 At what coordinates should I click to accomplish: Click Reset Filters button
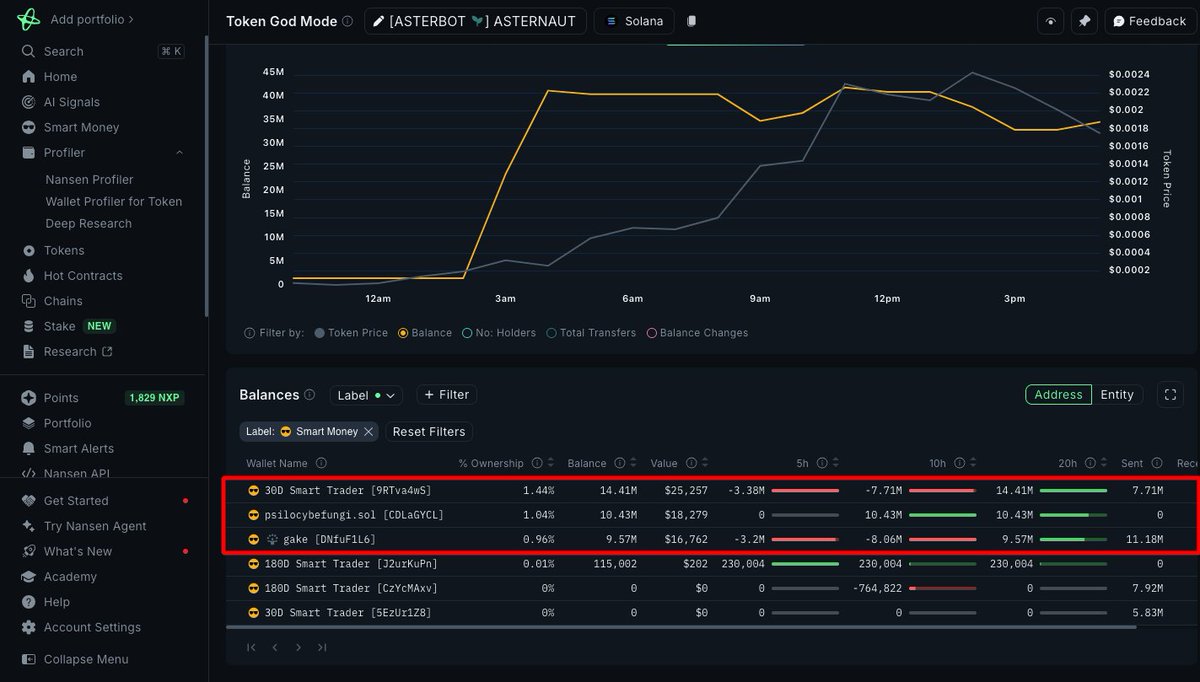429,432
